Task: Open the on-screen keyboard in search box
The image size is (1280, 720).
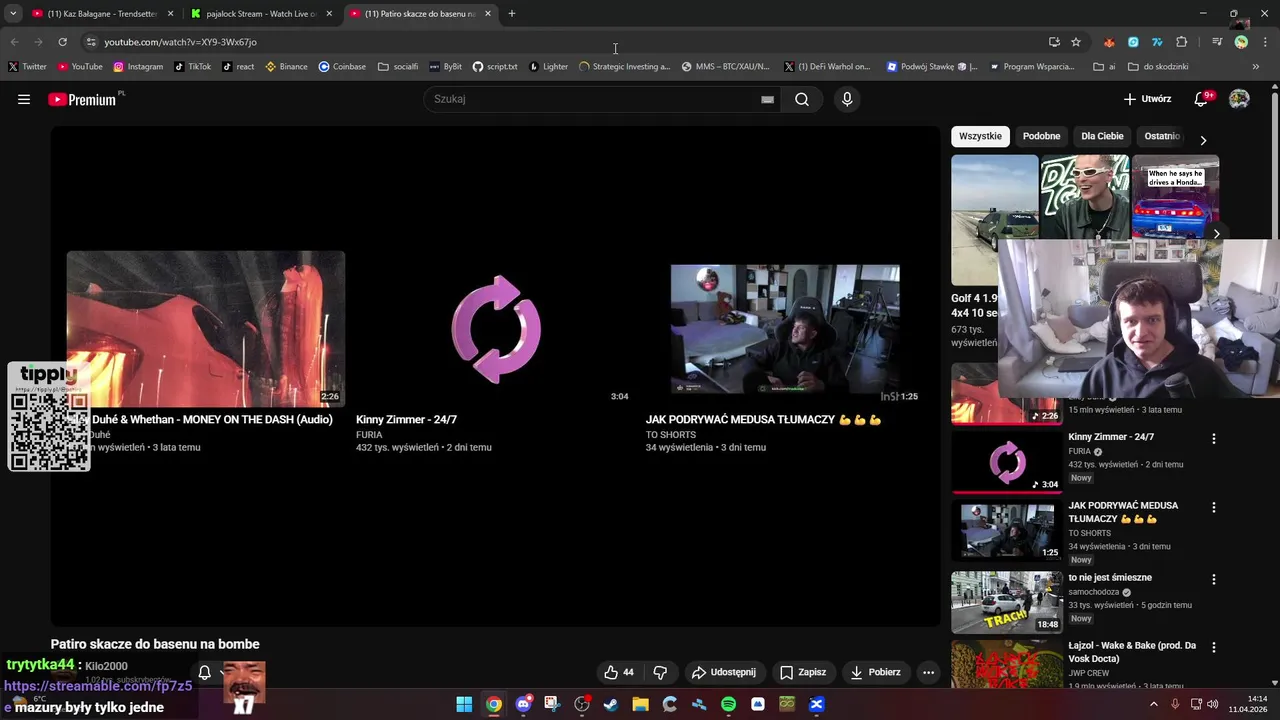Action: [x=767, y=99]
